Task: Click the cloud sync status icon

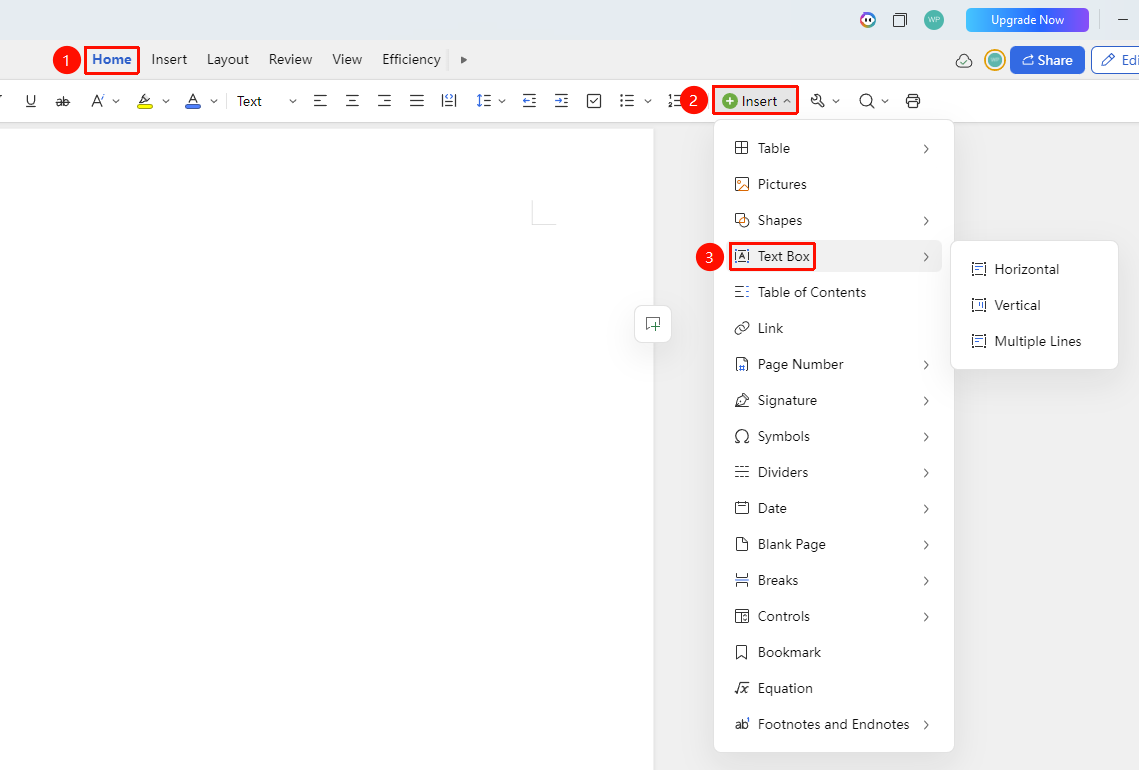Action: click(x=964, y=60)
